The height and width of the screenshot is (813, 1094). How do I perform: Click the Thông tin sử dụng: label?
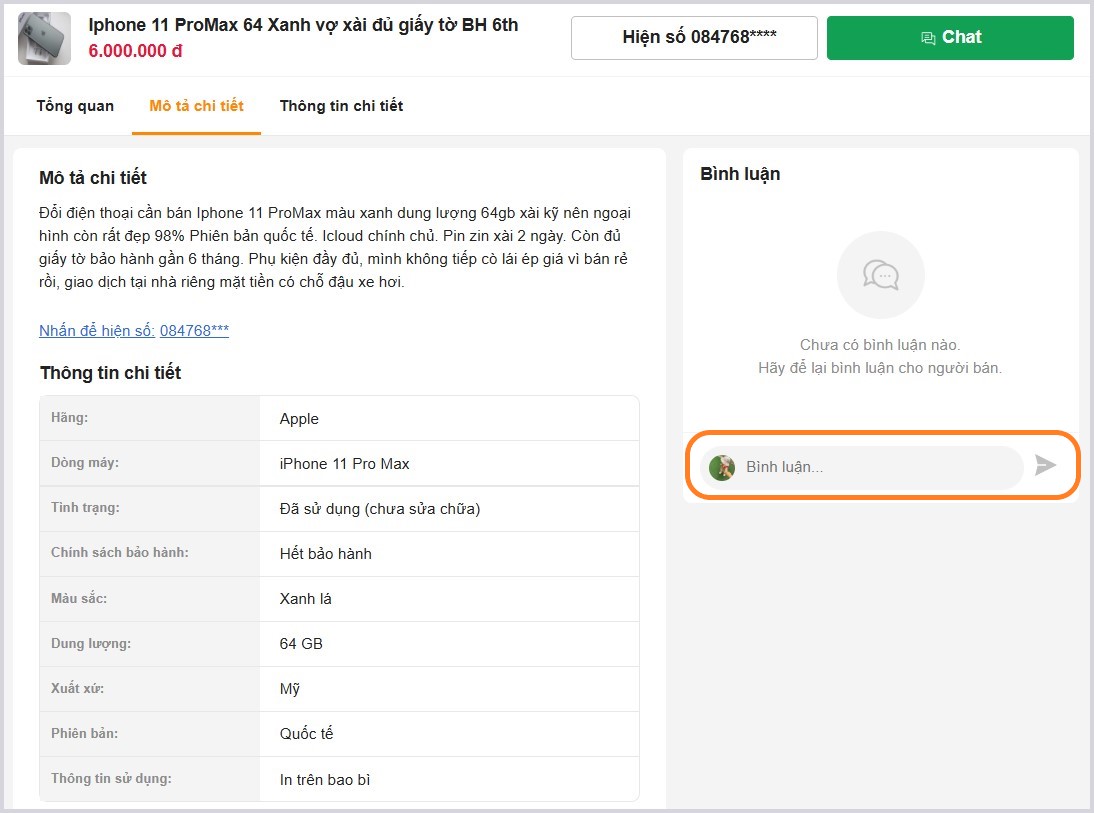pyautogui.click(x=111, y=779)
